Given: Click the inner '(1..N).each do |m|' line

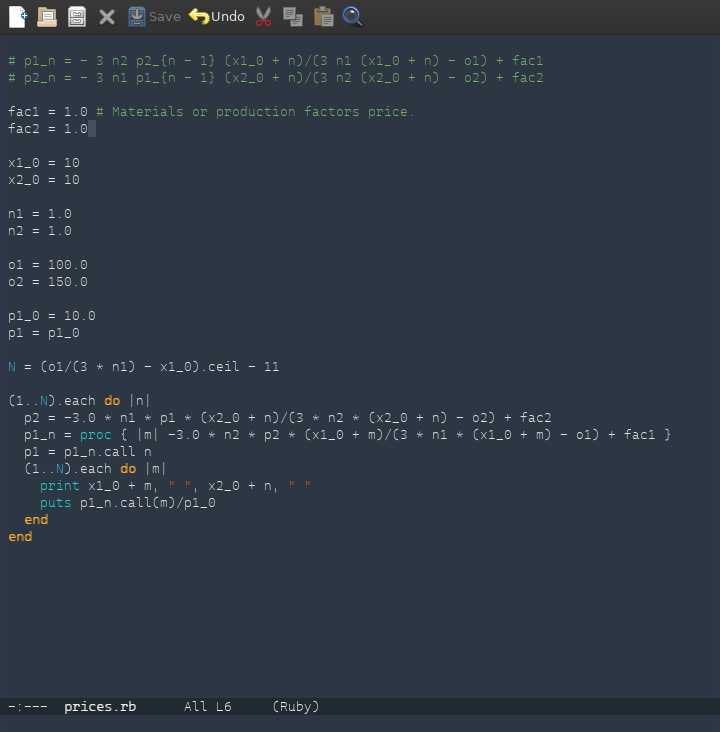Looking at the screenshot, I should click(95, 469).
